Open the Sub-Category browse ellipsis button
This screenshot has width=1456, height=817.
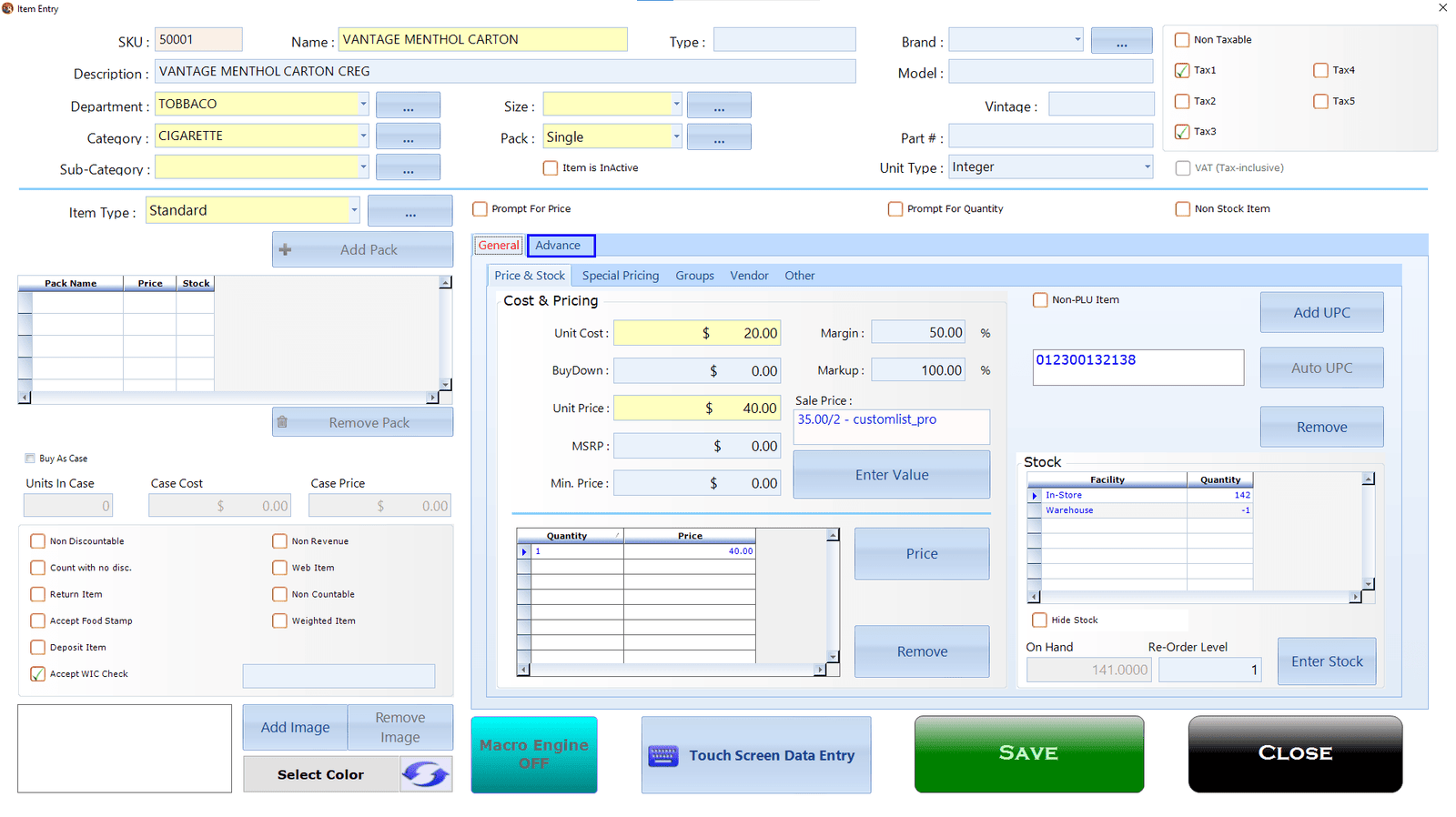click(x=408, y=167)
